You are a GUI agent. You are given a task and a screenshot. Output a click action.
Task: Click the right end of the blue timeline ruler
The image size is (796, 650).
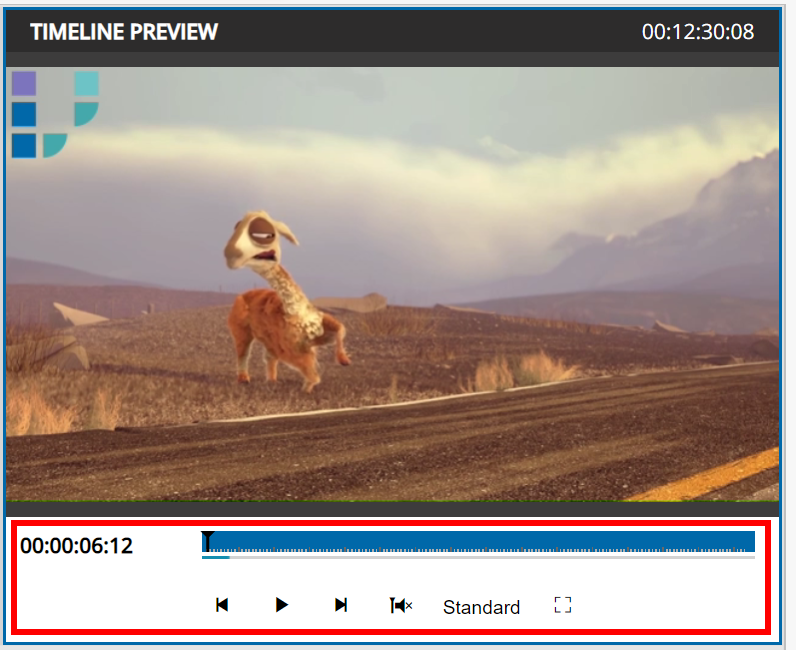[x=750, y=541]
